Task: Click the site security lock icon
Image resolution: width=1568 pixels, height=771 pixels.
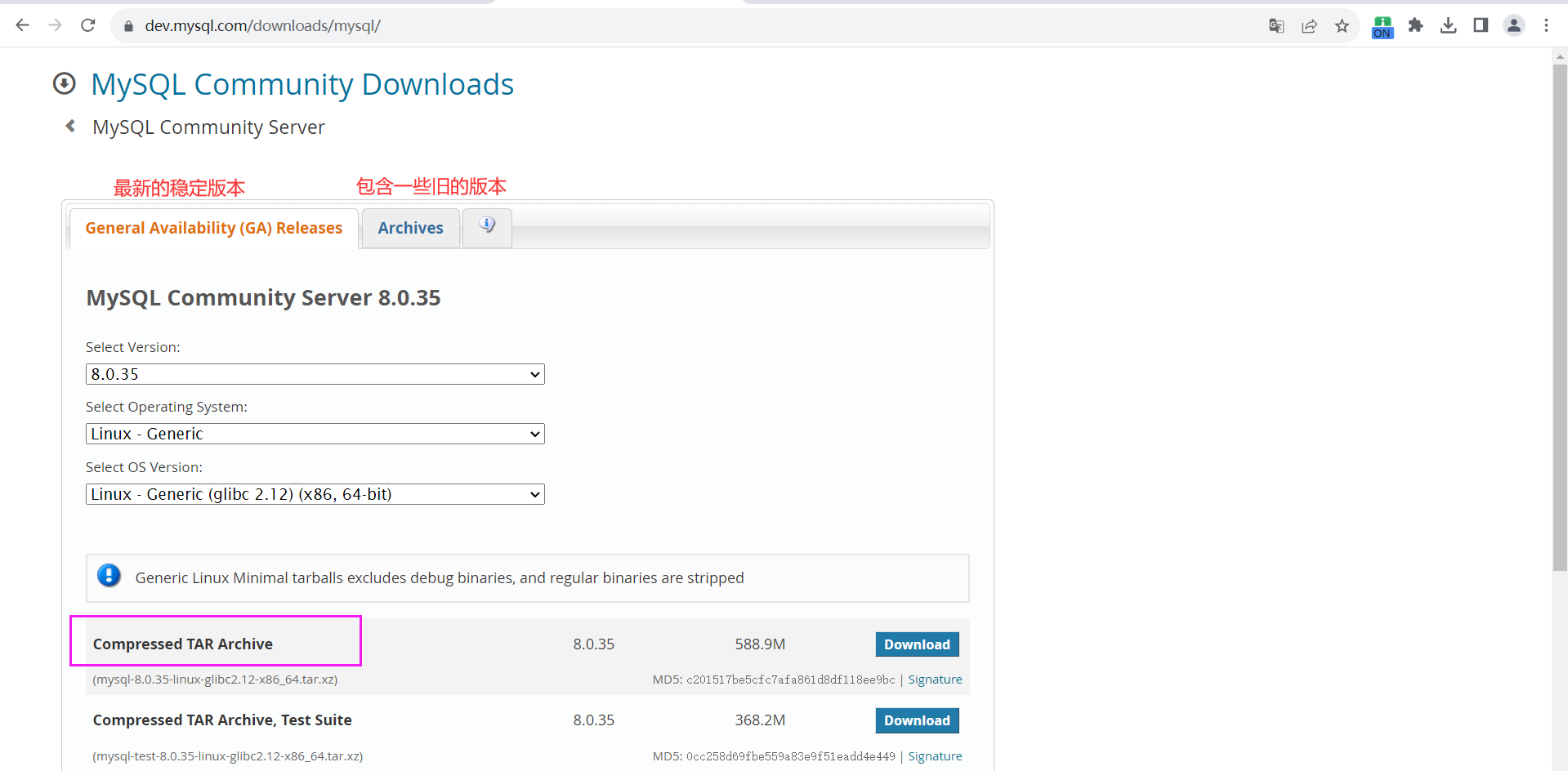Action: (128, 26)
